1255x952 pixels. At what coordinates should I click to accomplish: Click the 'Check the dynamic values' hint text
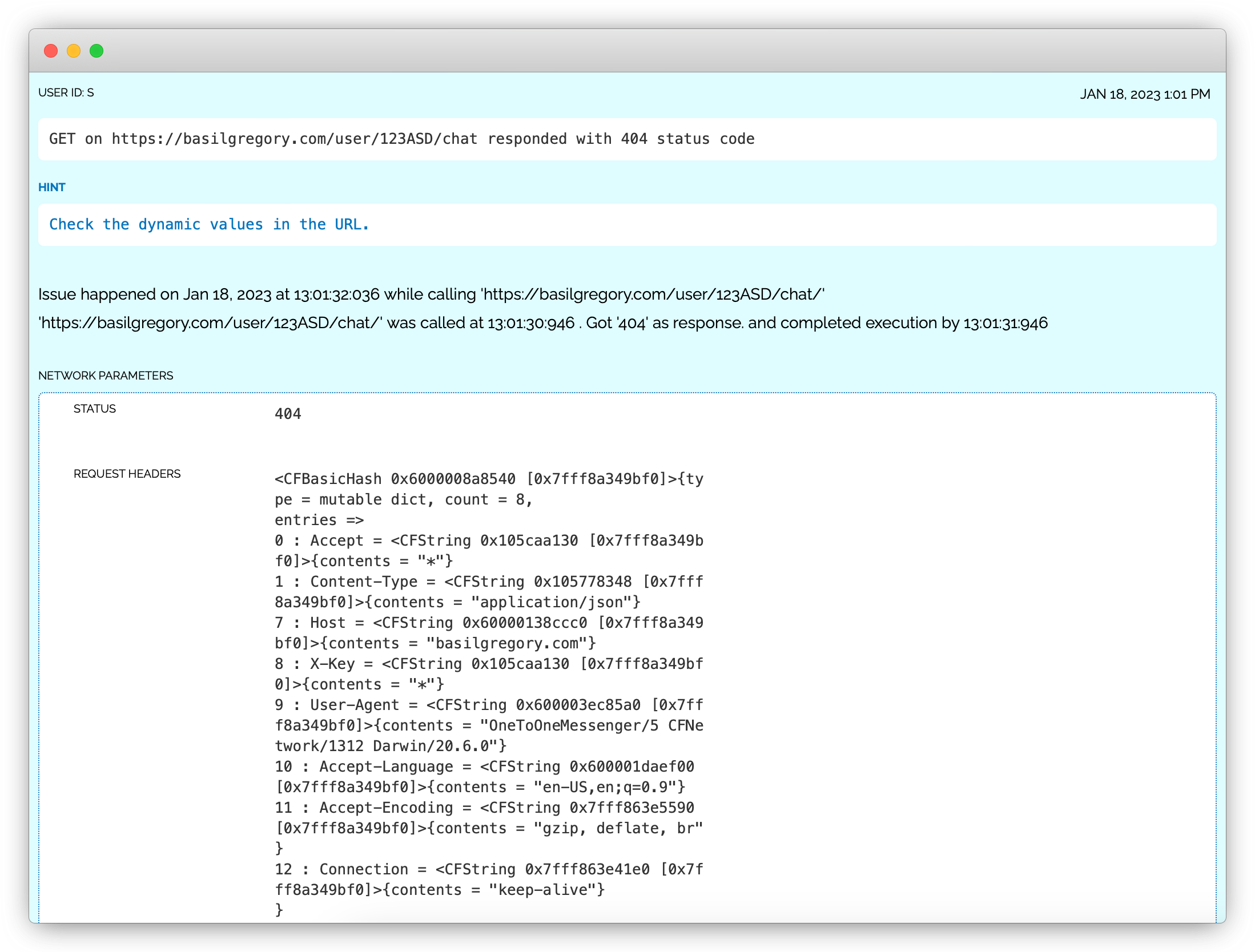click(209, 224)
